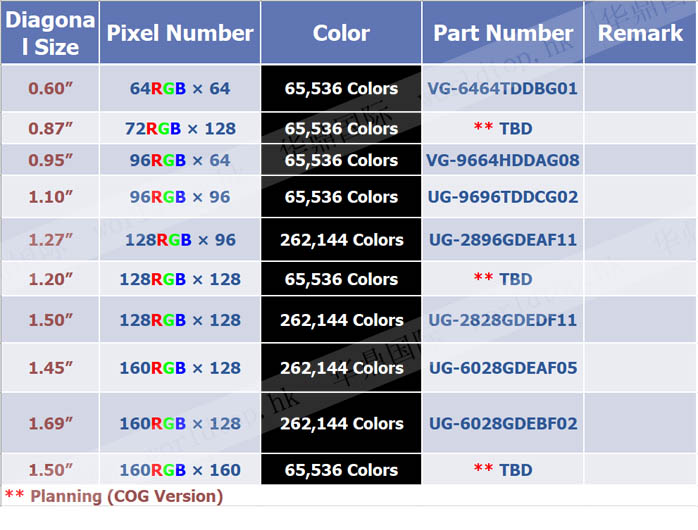Select the 1.27″ diagonal size cell
This screenshot has width=698, height=530.
coord(50,240)
